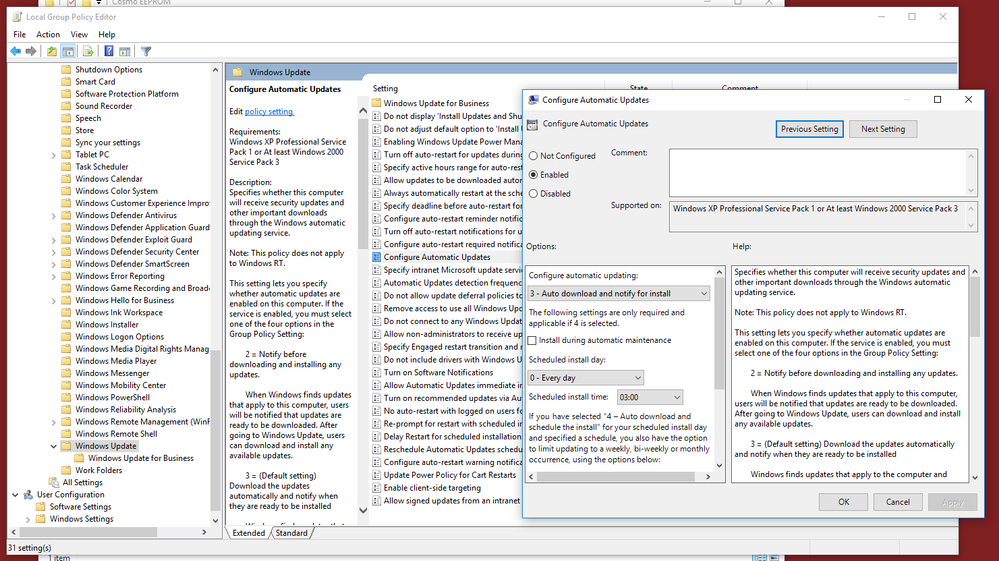This screenshot has width=999, height=561.
Task: Click Cancel in the dialog
Action: [898, 502]
